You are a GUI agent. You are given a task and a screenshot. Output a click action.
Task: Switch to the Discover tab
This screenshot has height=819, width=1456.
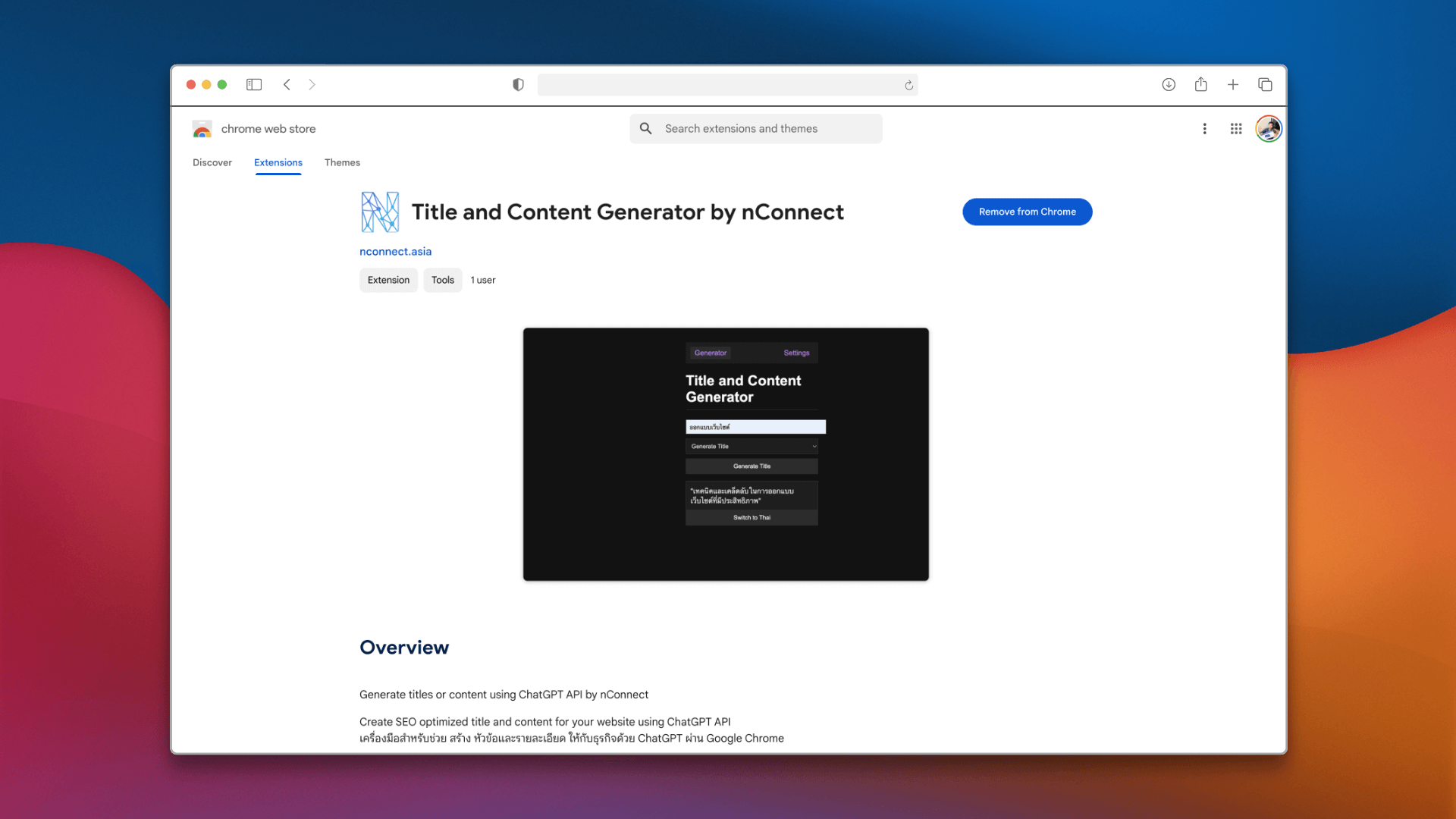pyautogui.click(x=213, y=162)
